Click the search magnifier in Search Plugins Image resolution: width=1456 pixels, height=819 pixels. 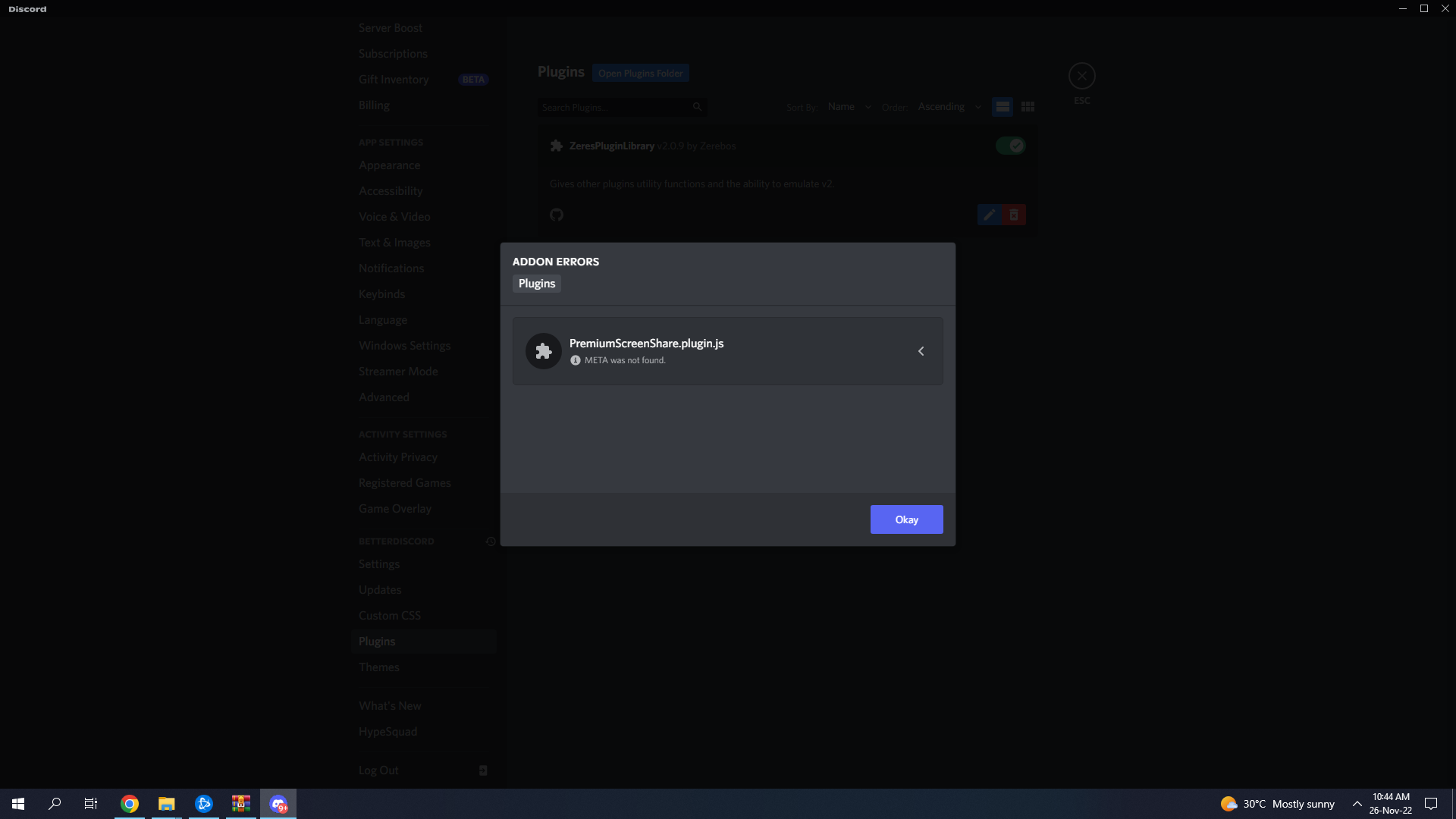point(697,107)
